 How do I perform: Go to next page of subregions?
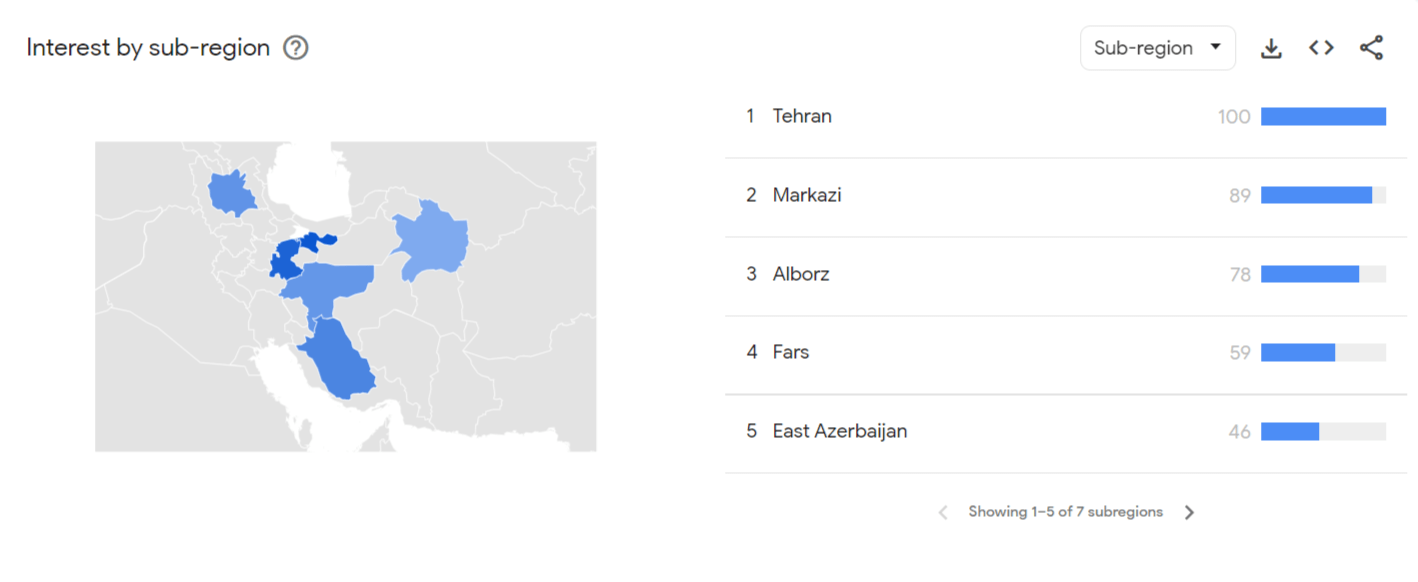pos(1189,512)
